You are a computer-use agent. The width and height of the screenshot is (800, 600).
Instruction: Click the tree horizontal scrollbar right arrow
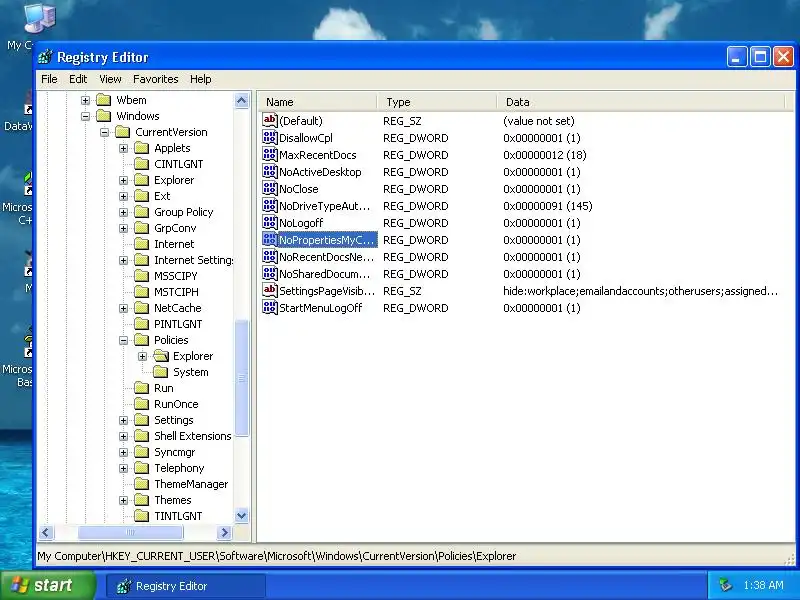click(x=224, y=533)
